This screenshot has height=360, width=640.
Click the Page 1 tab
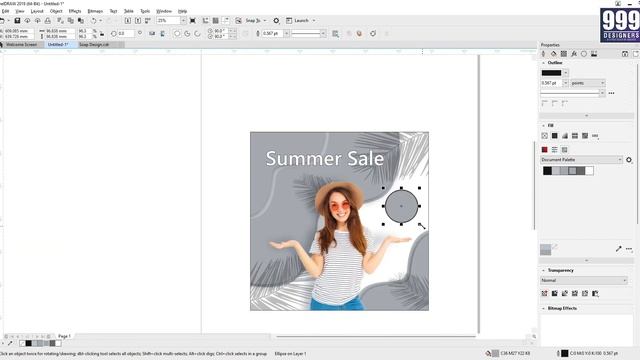(x=64, y=336)
